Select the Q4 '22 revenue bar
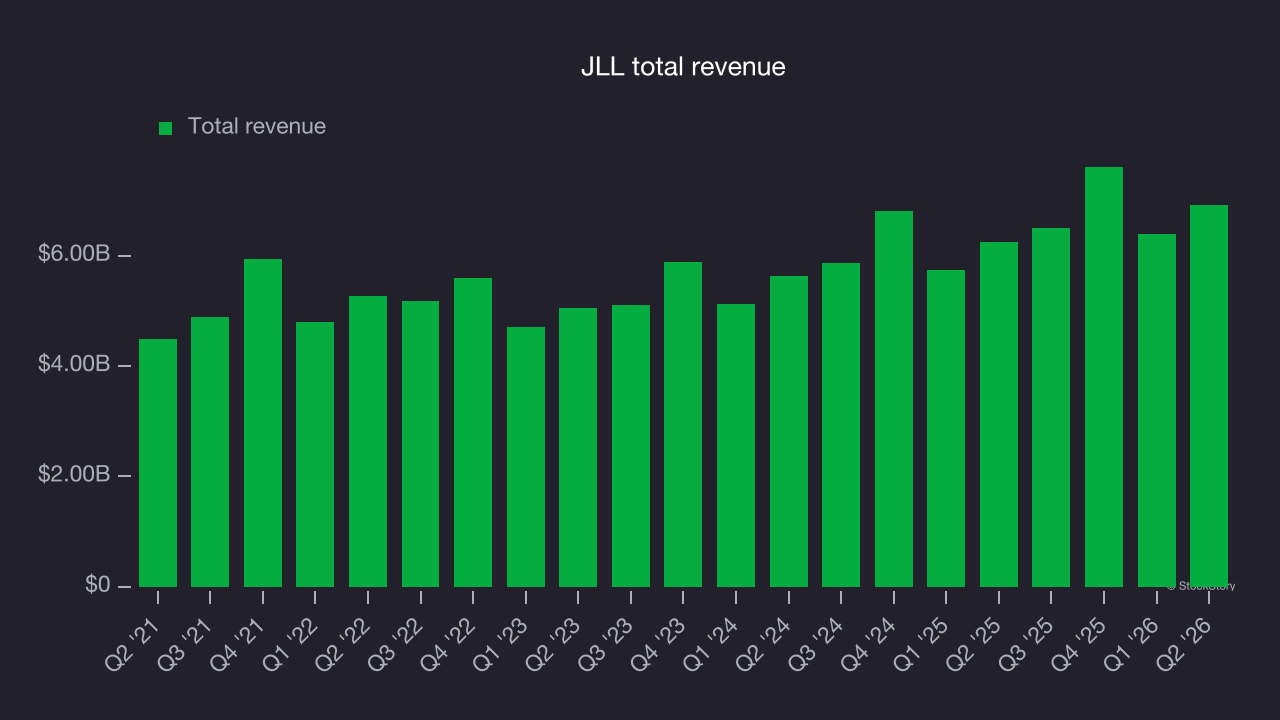The image size is (1280, 720). coord(473,432)
